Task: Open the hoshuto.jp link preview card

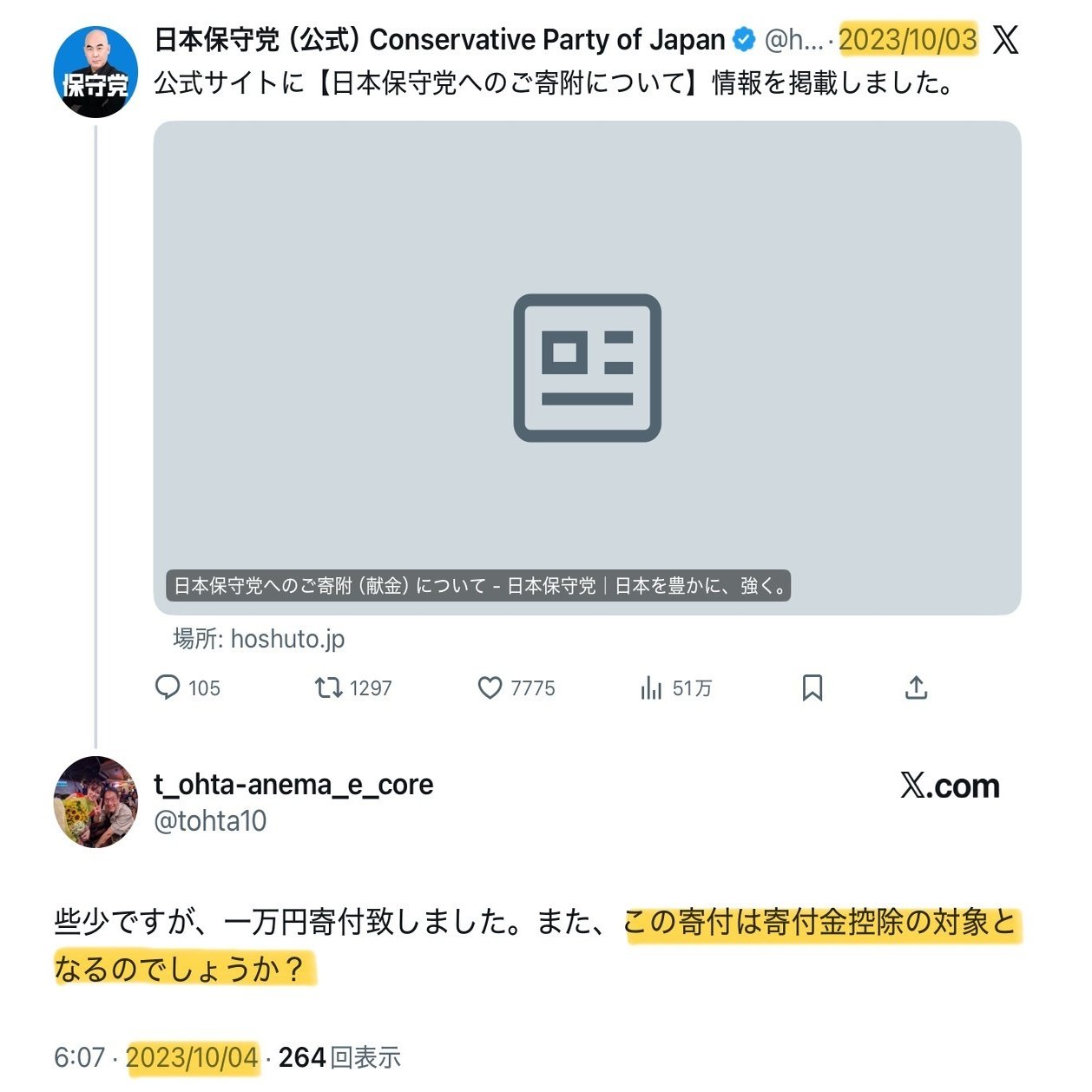Action: point(587,365)
